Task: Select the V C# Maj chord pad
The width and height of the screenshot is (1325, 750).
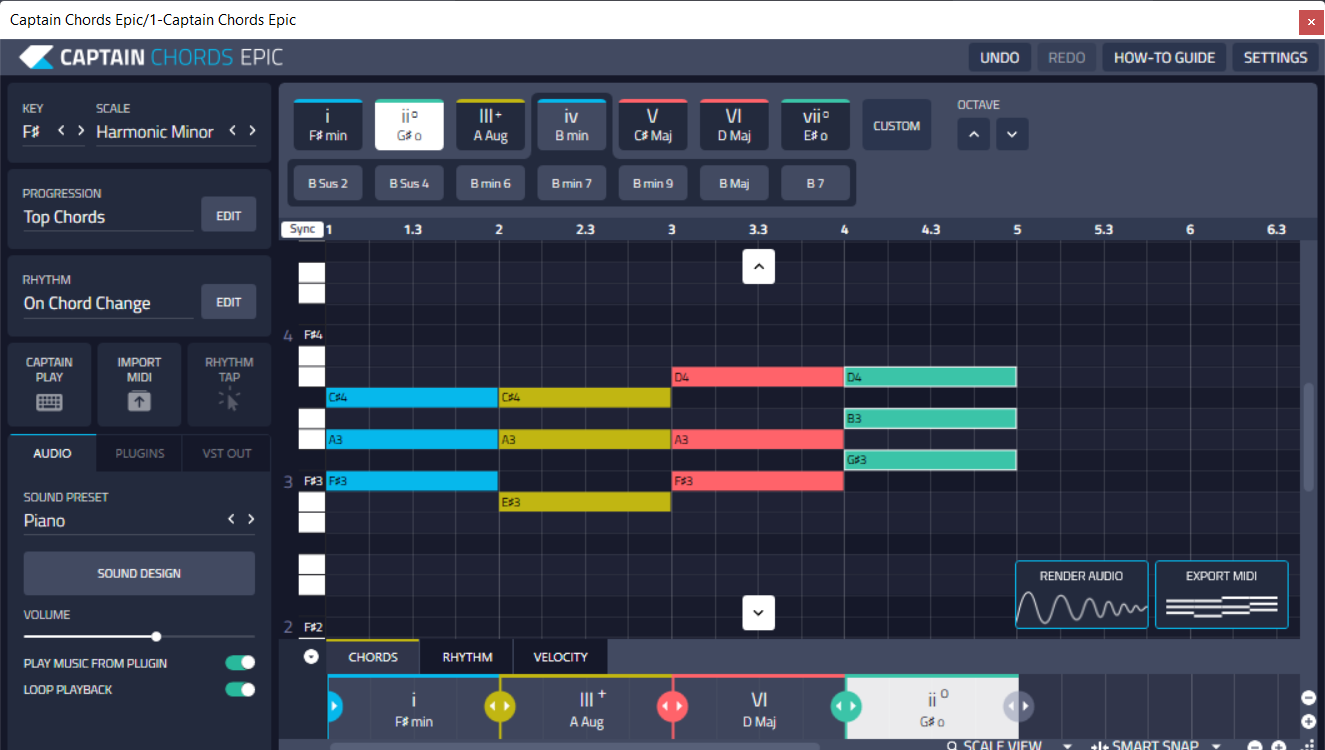Action: pos(653,125)
